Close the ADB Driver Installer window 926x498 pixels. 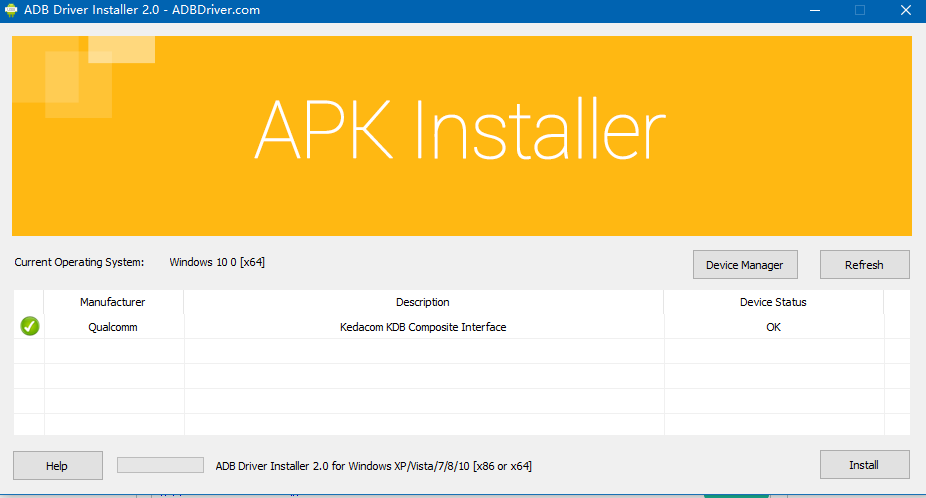(904, 10)
